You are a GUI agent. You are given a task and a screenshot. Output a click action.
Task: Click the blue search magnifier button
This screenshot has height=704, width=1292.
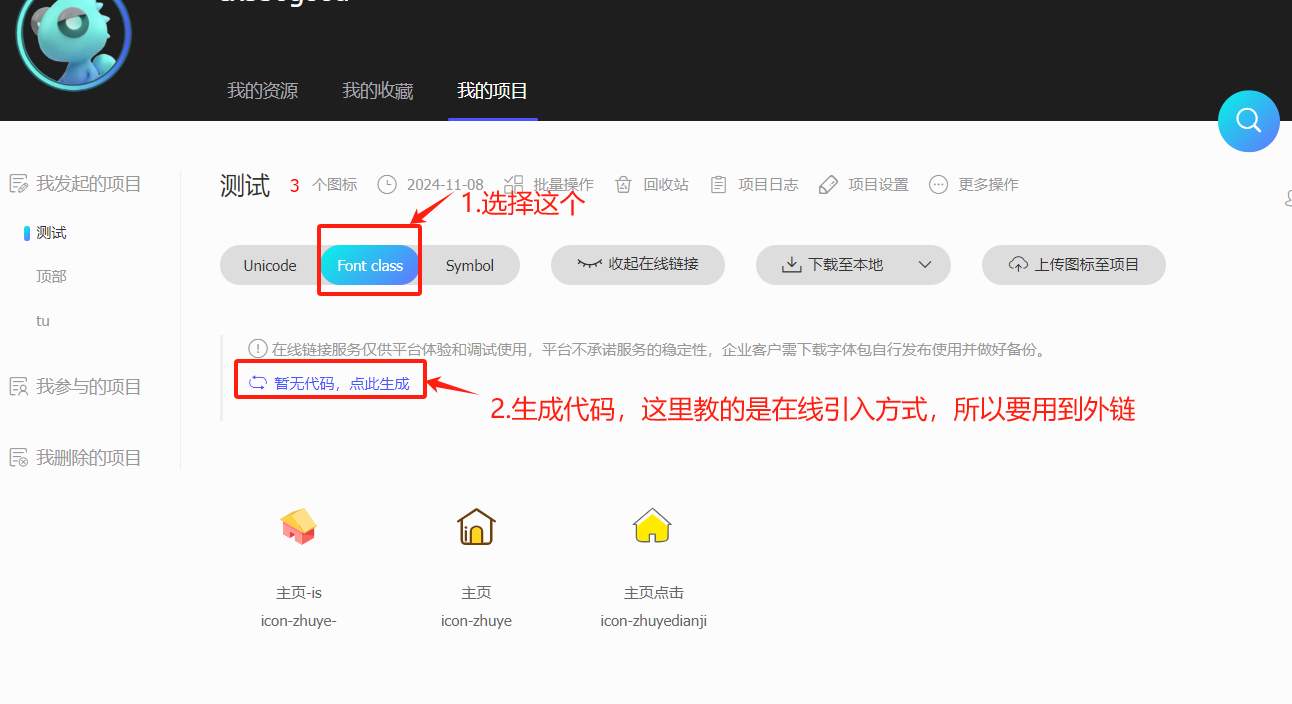pos(1248,121)
